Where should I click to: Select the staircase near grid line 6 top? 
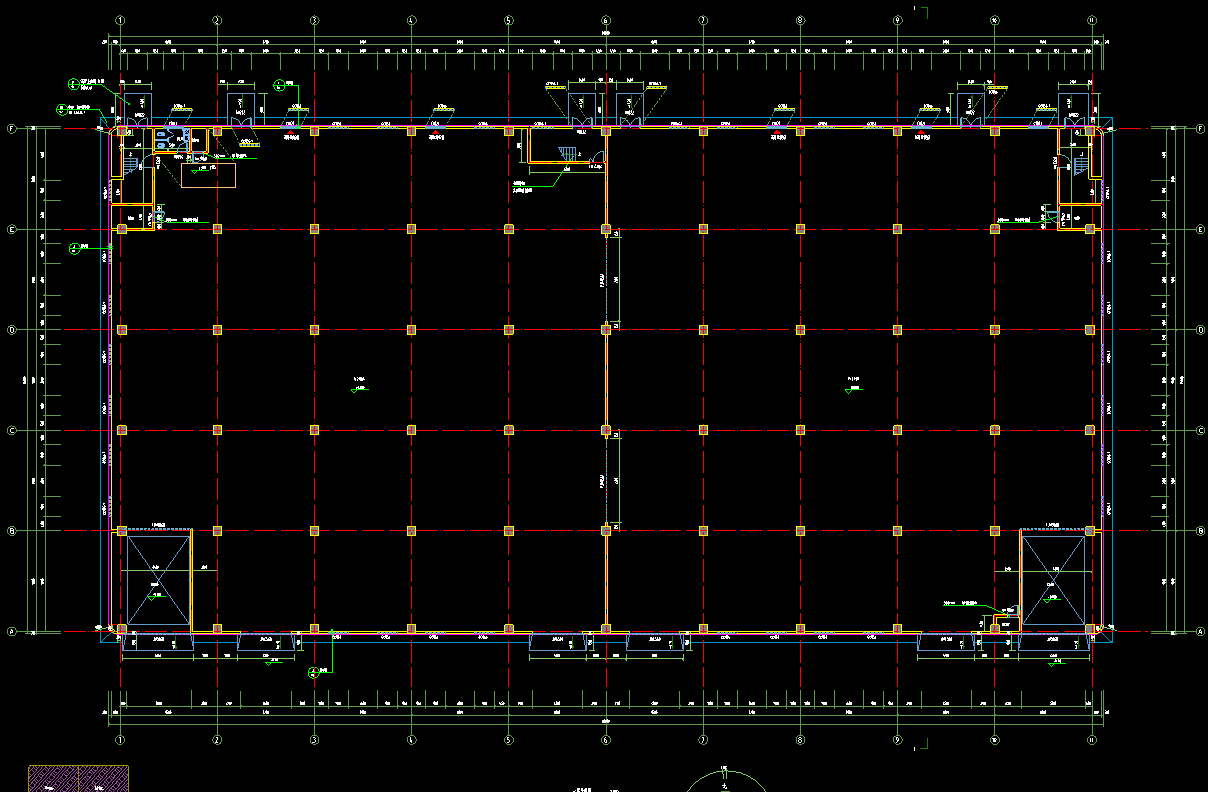tap(568, 153)
